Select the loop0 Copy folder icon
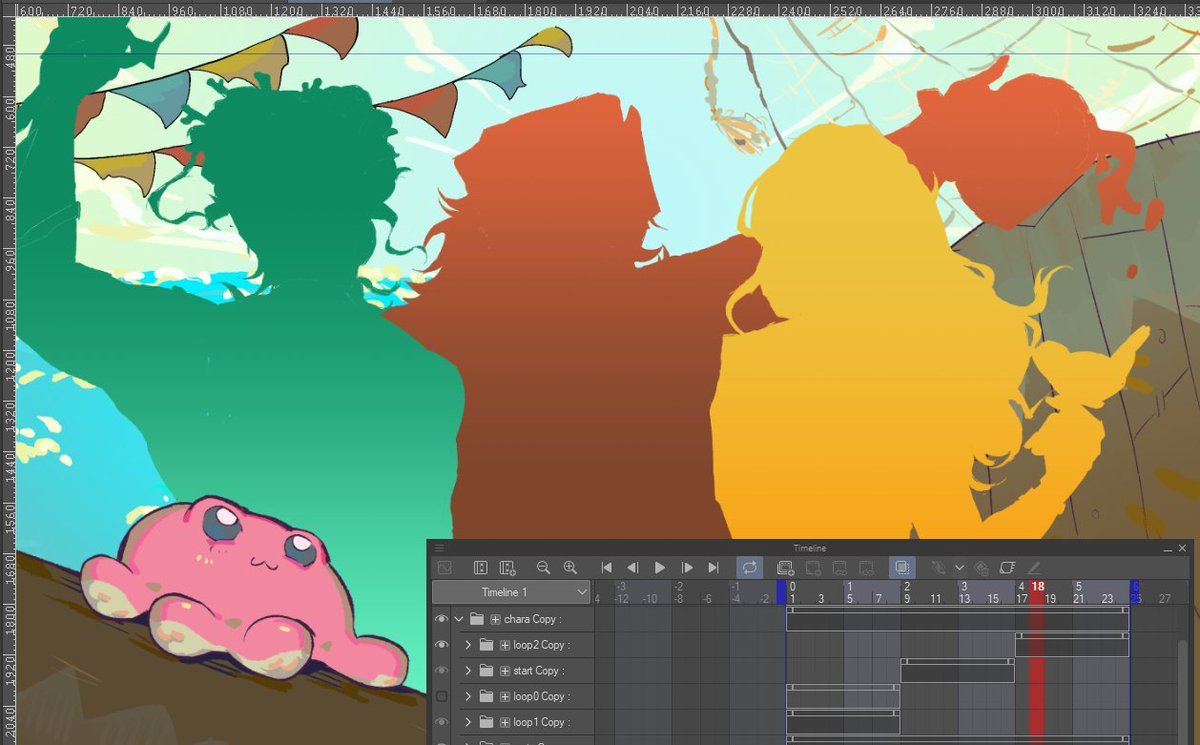Viewport: 1200px width, 745px height. 487,696
